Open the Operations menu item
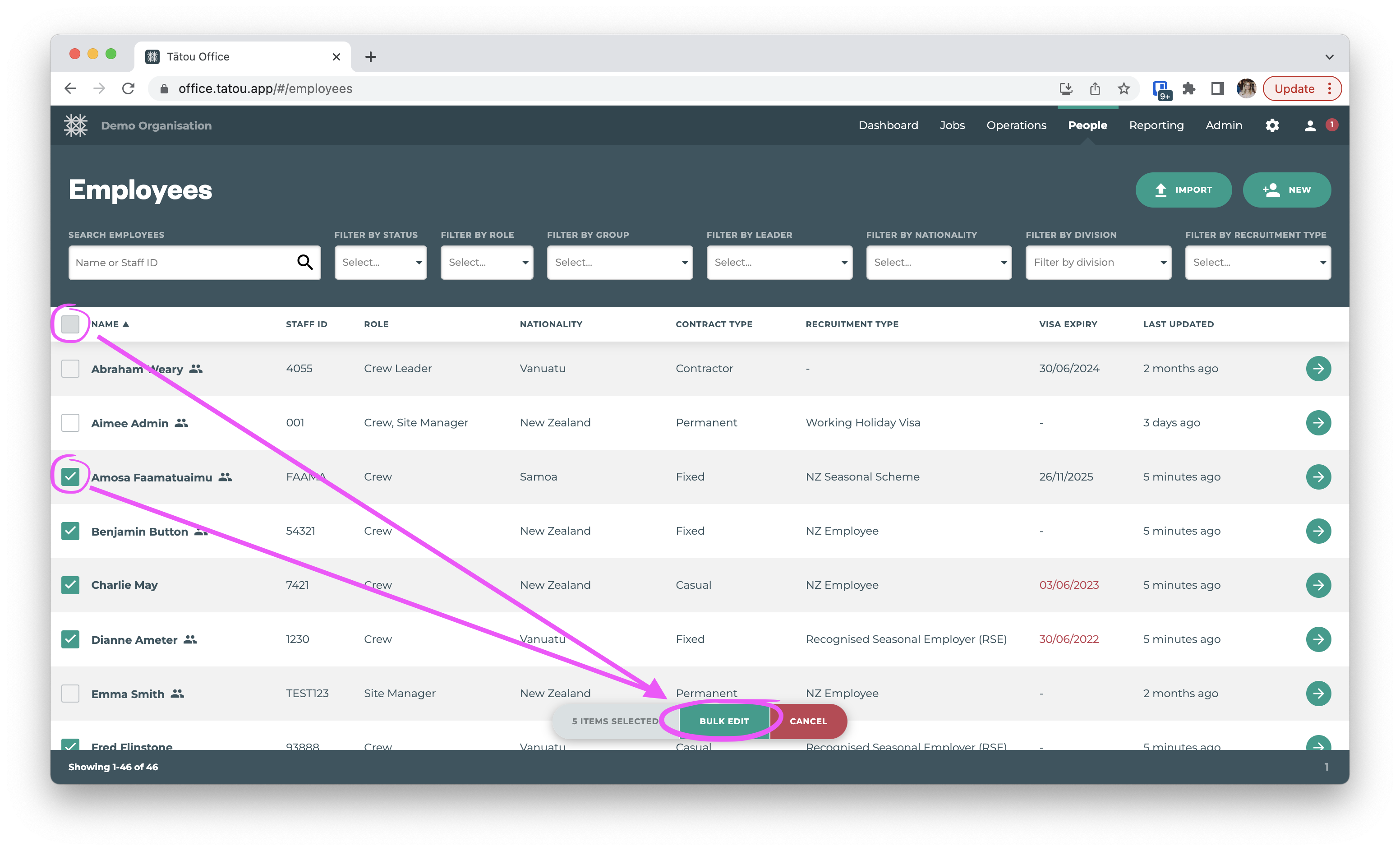This screenshot has width=1400, height=851. [x=1016, y=125]
